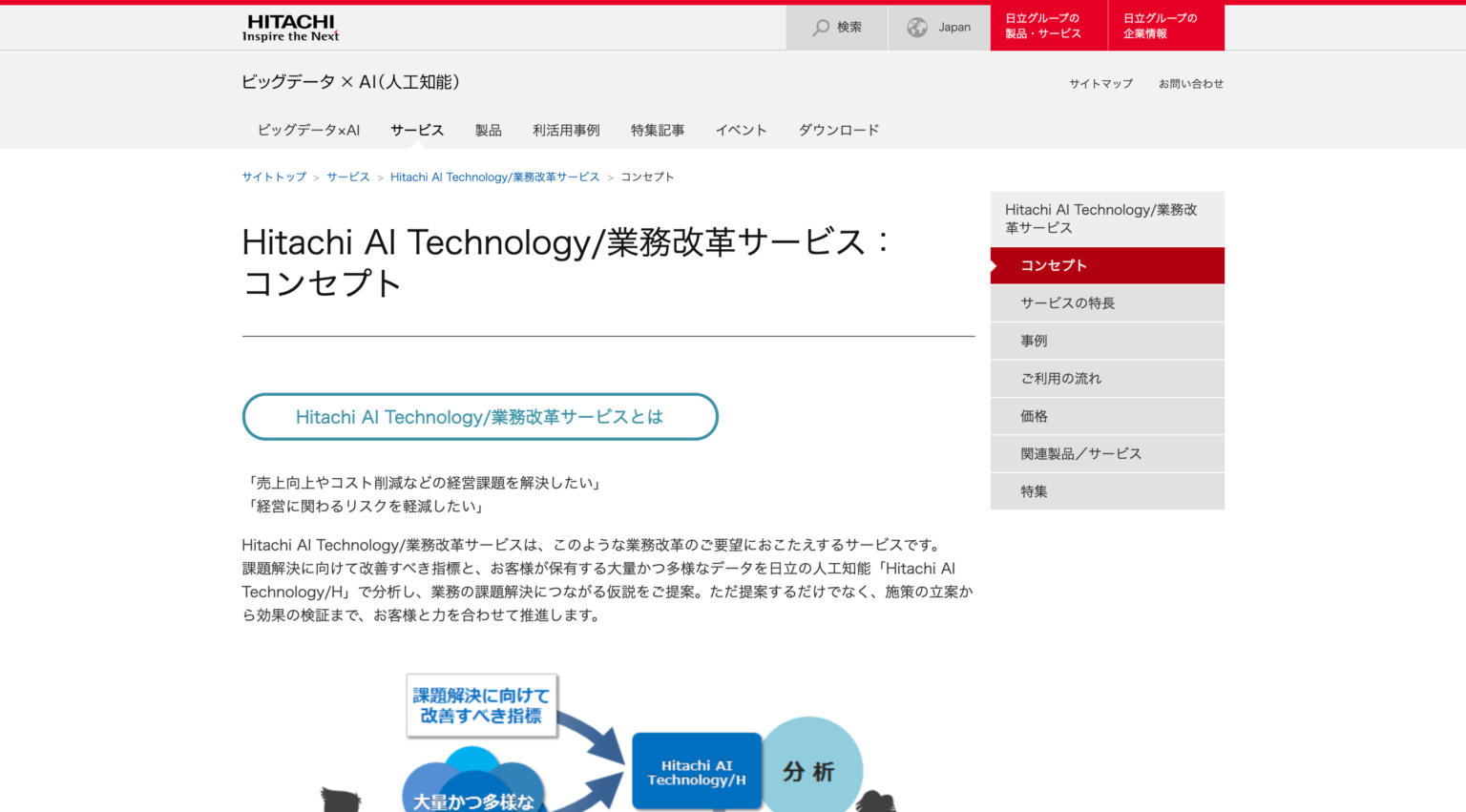
Task: Open the 利活用事例 navigation tab
Action: coord(566,131)
